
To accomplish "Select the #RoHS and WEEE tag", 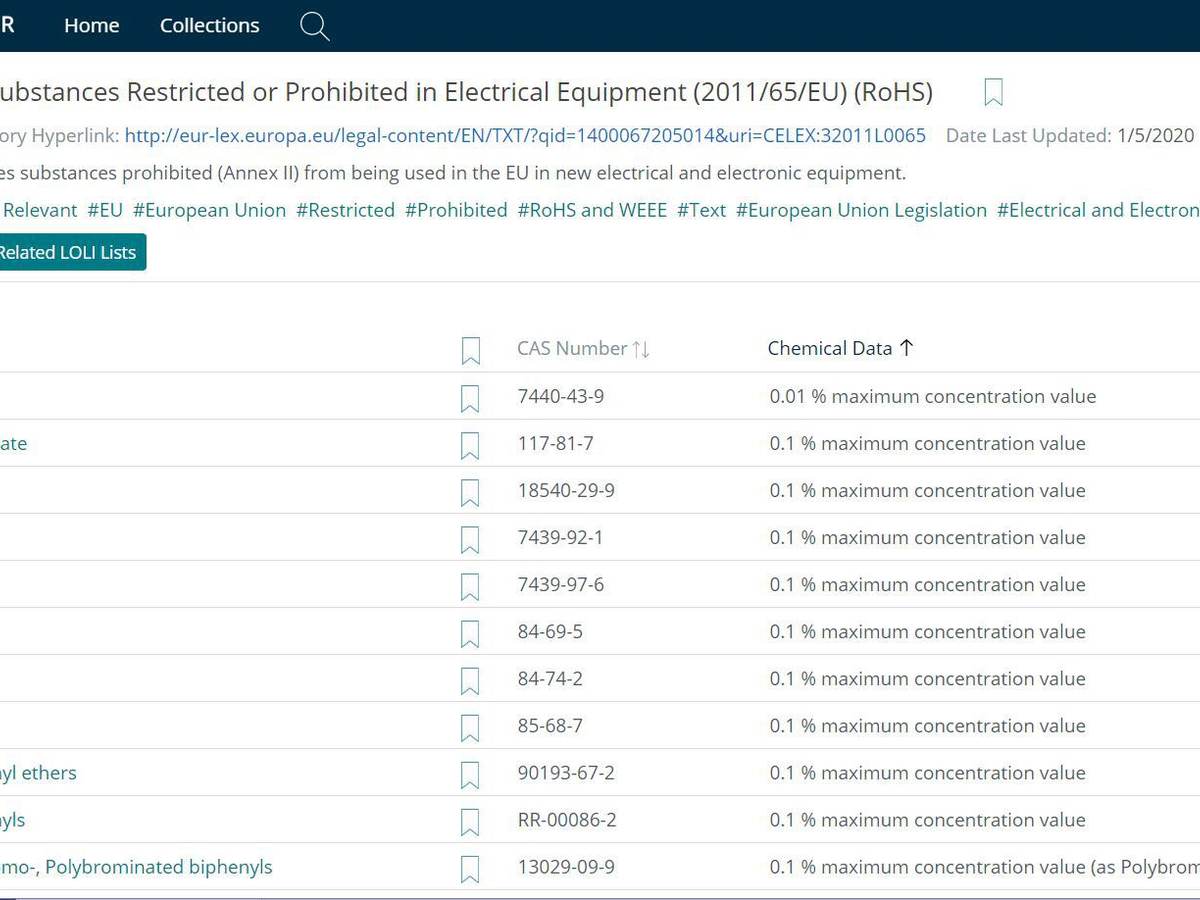I will point(592,210).
